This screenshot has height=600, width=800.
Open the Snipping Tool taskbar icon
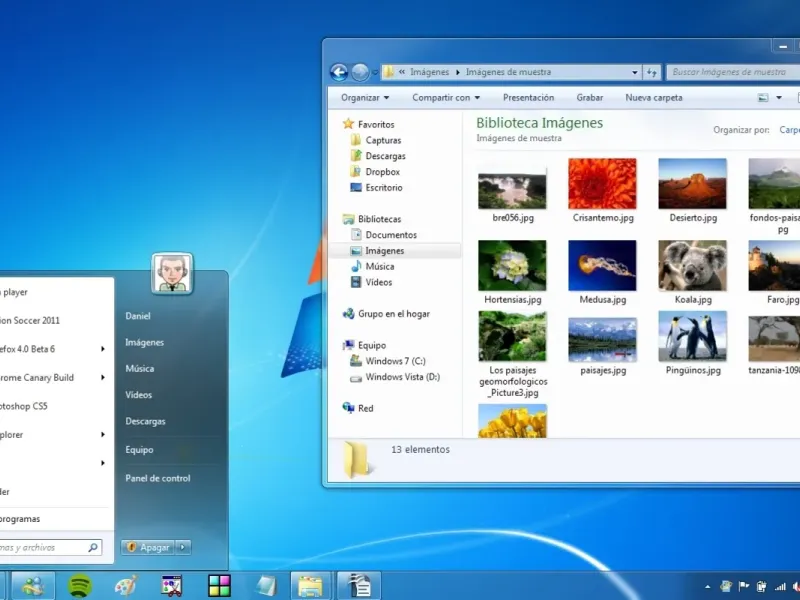[172, 586]
